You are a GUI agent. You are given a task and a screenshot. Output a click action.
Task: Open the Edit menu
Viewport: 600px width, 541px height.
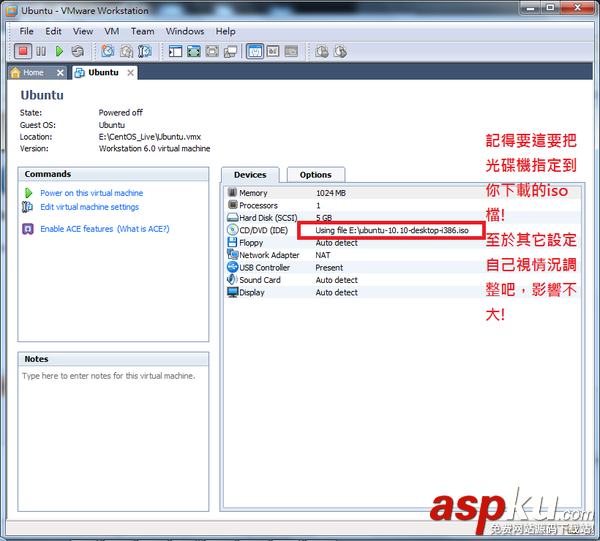53,31
